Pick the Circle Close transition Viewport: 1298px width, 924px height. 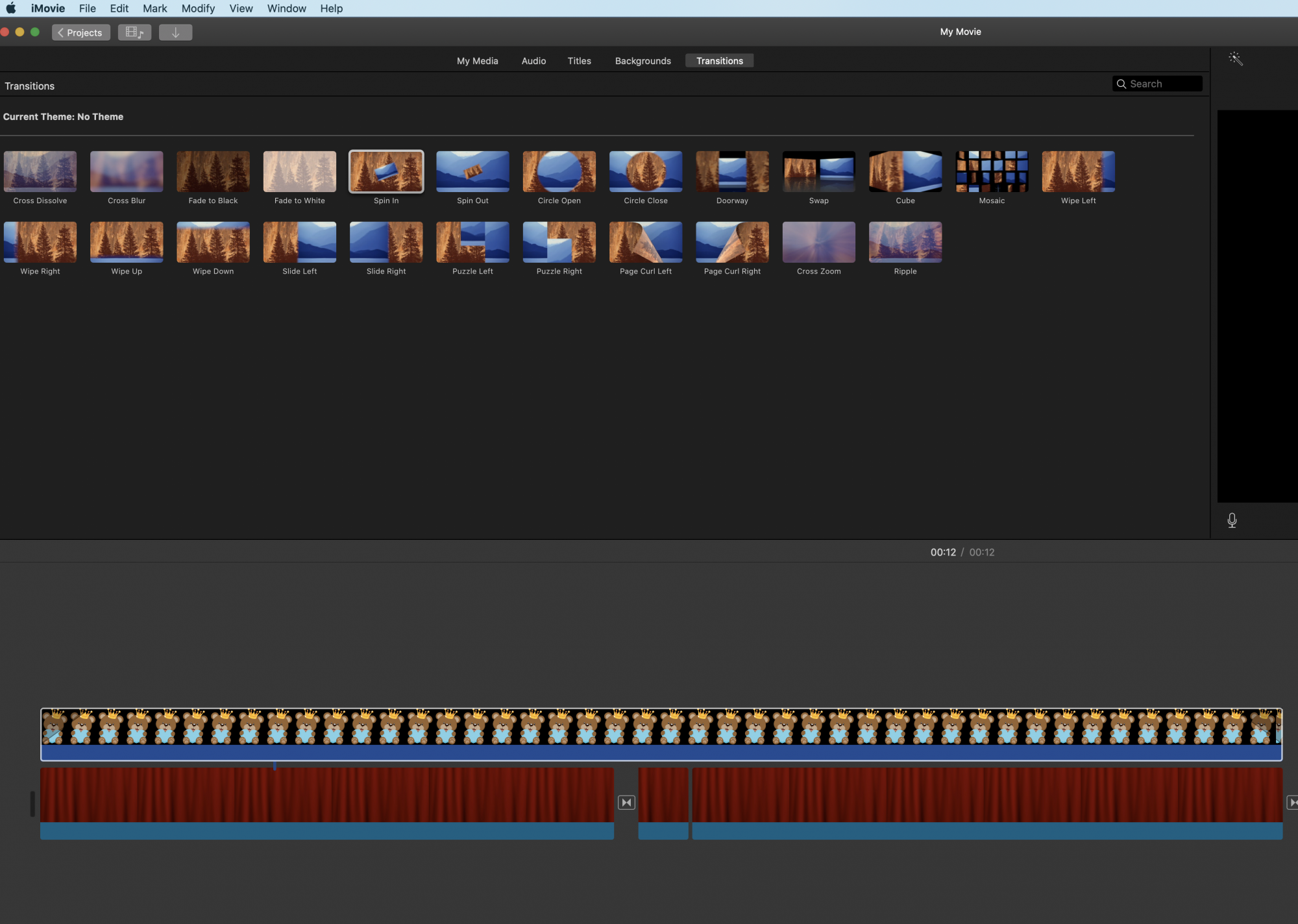(x=646, y=172)
